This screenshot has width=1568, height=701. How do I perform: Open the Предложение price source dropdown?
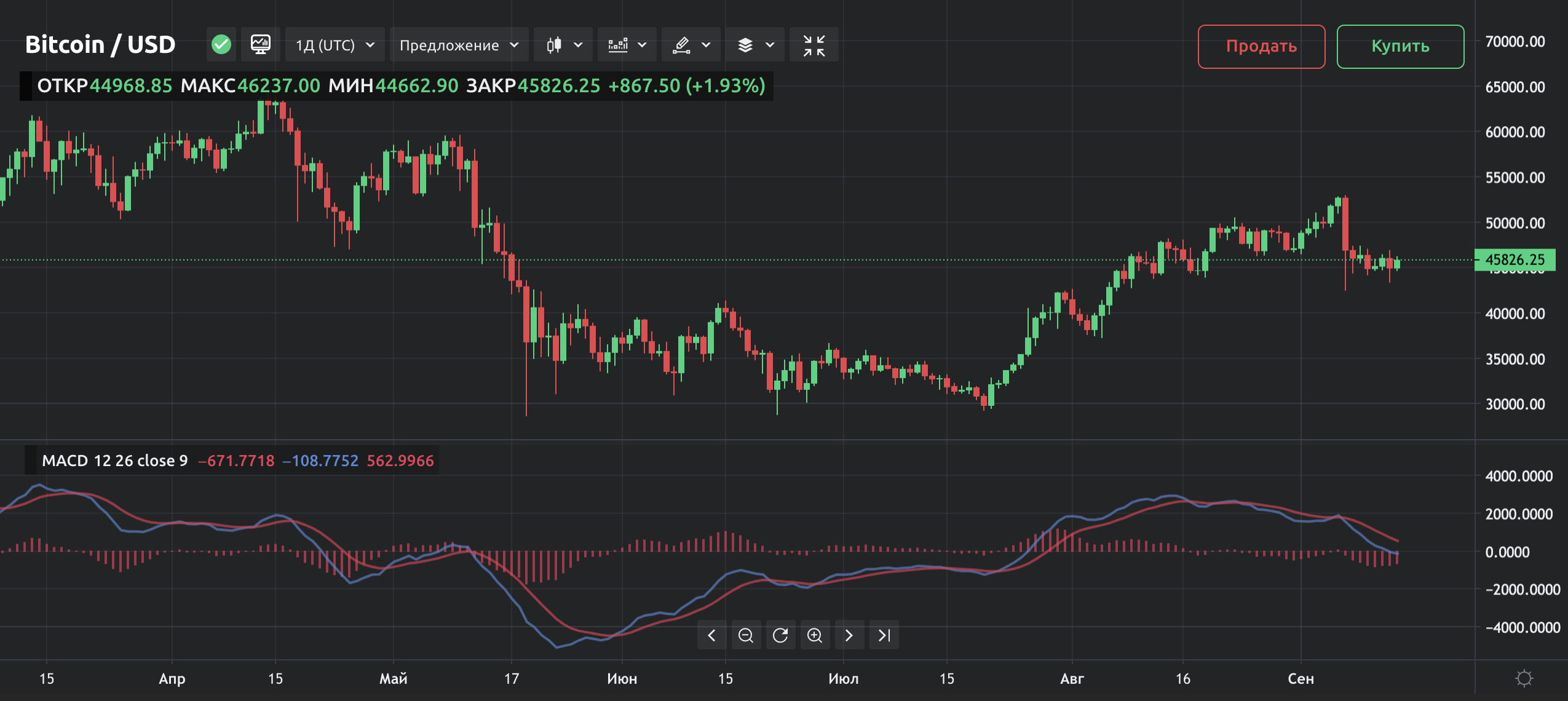pos(459,45)
